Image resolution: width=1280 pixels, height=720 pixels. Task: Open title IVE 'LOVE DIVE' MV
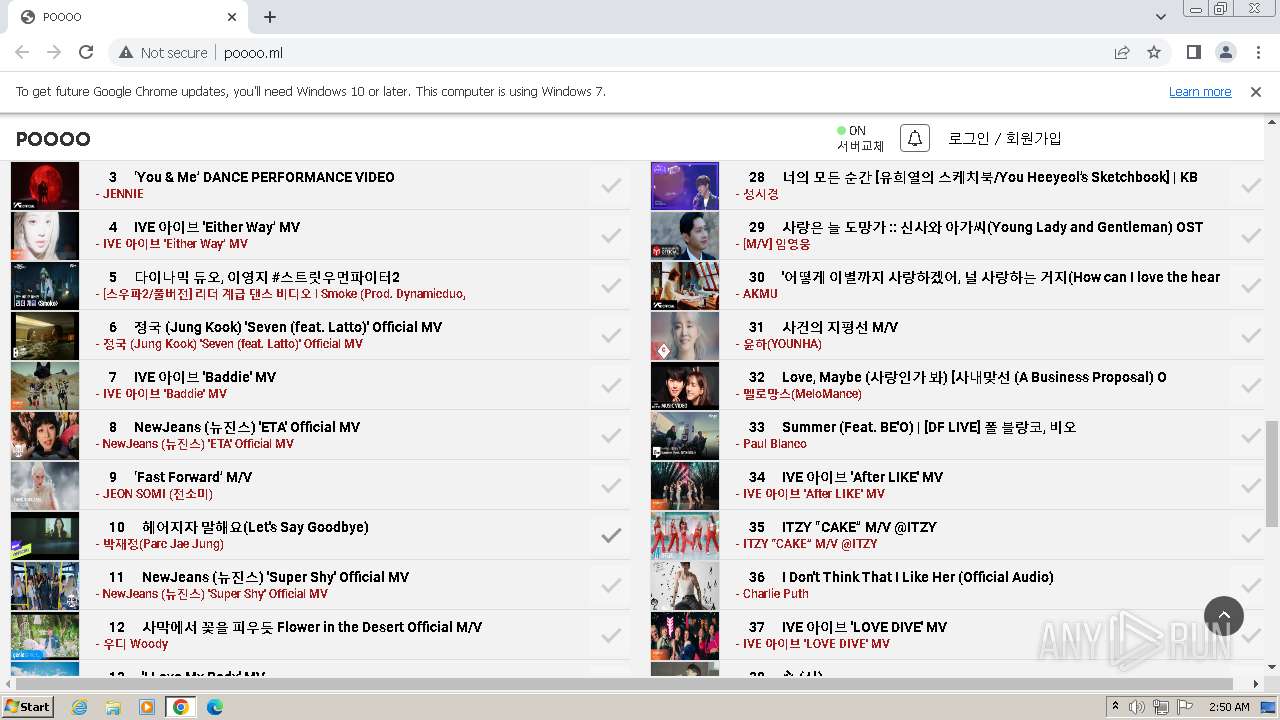[864, 627]
